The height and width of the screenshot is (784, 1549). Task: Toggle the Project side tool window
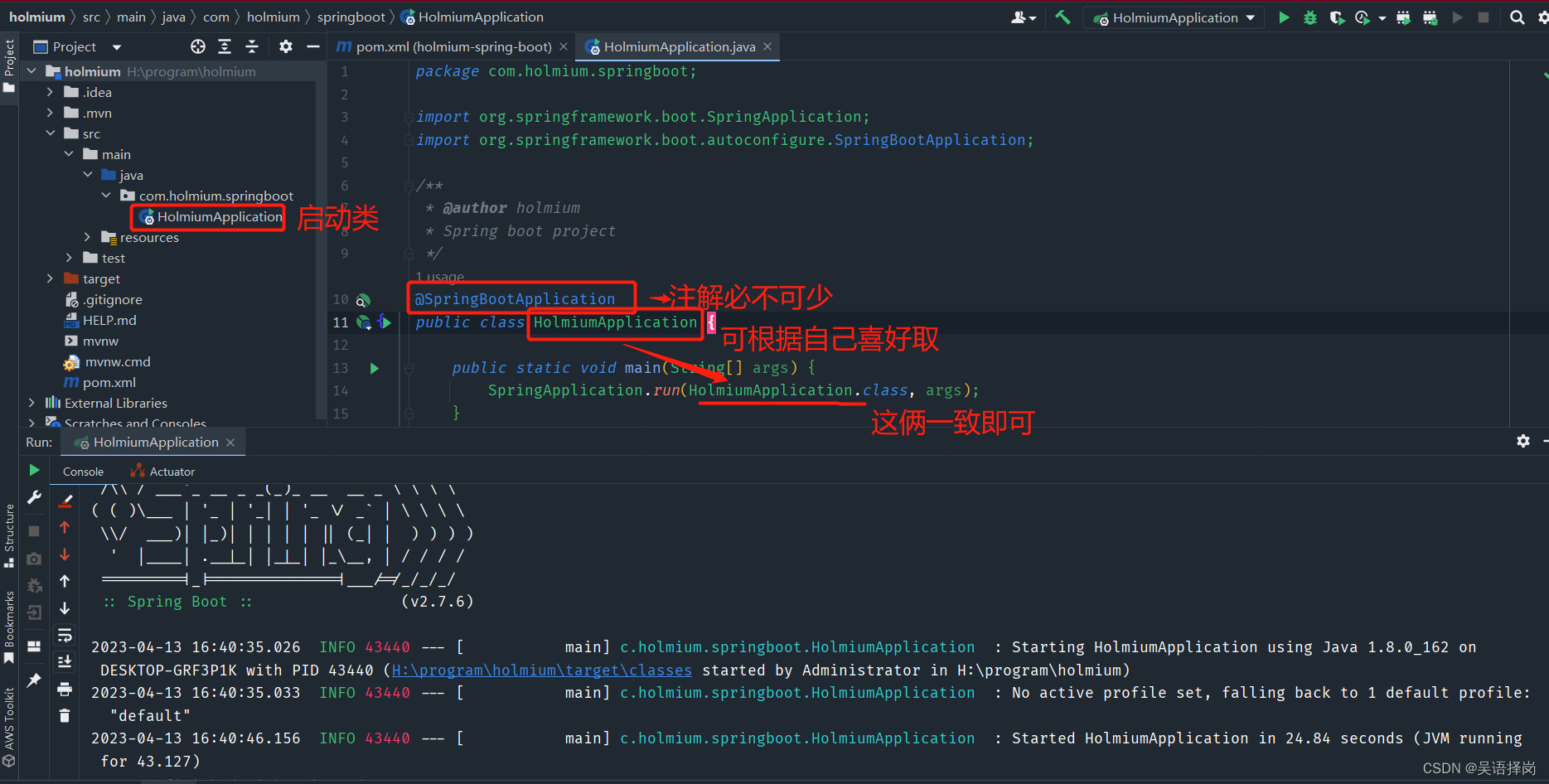[x=9, y=65]
